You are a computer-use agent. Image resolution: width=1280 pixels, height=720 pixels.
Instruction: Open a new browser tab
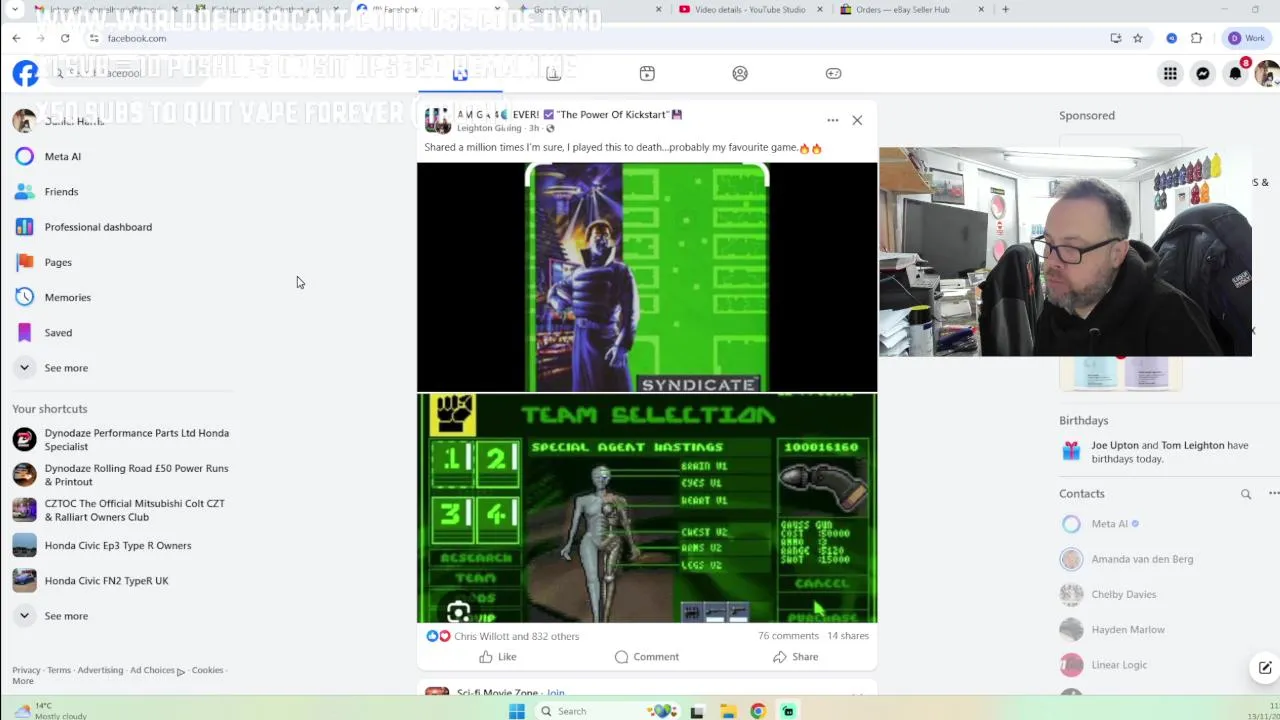click(x=1005, y=9)
